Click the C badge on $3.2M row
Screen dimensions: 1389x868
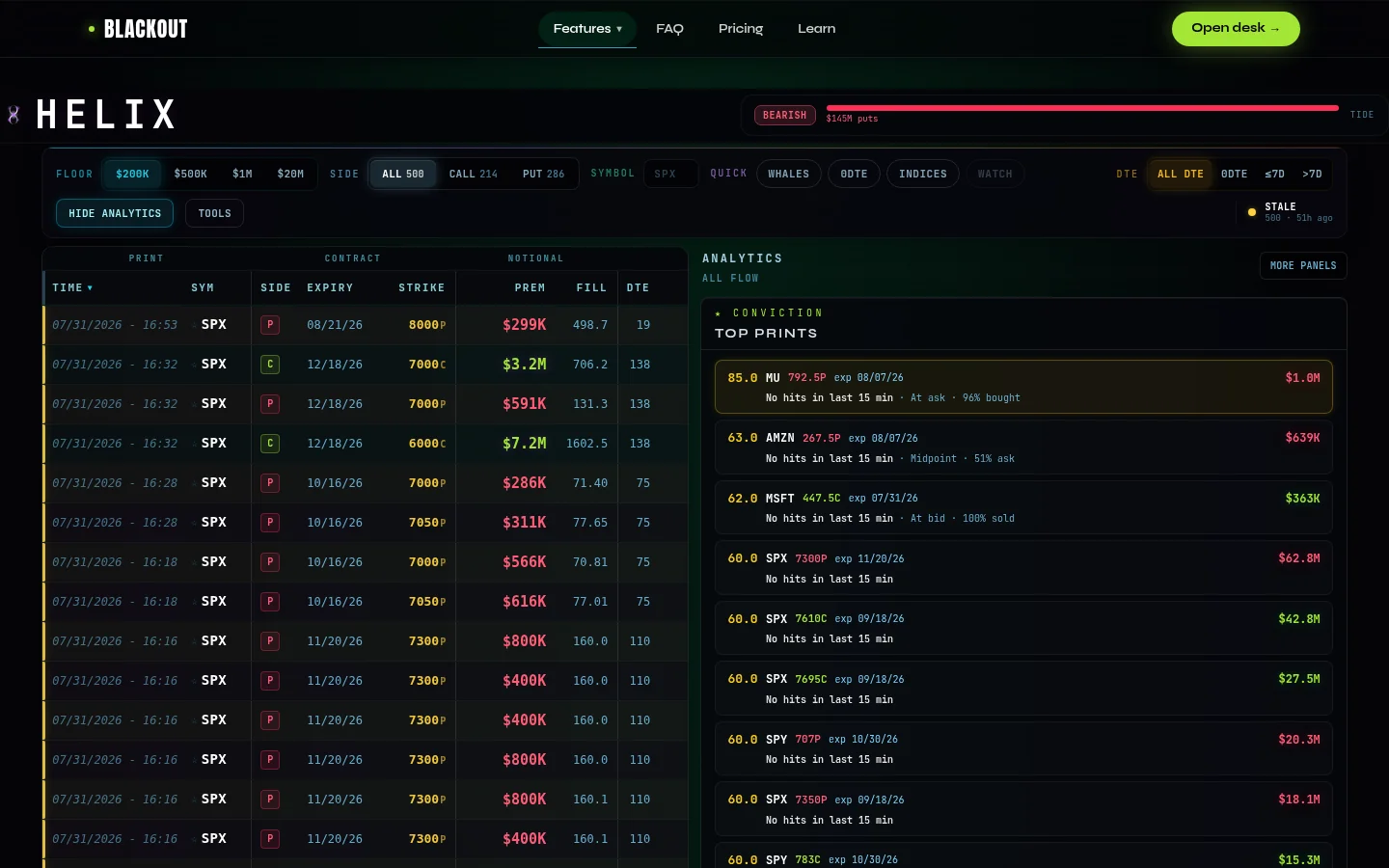270,365
